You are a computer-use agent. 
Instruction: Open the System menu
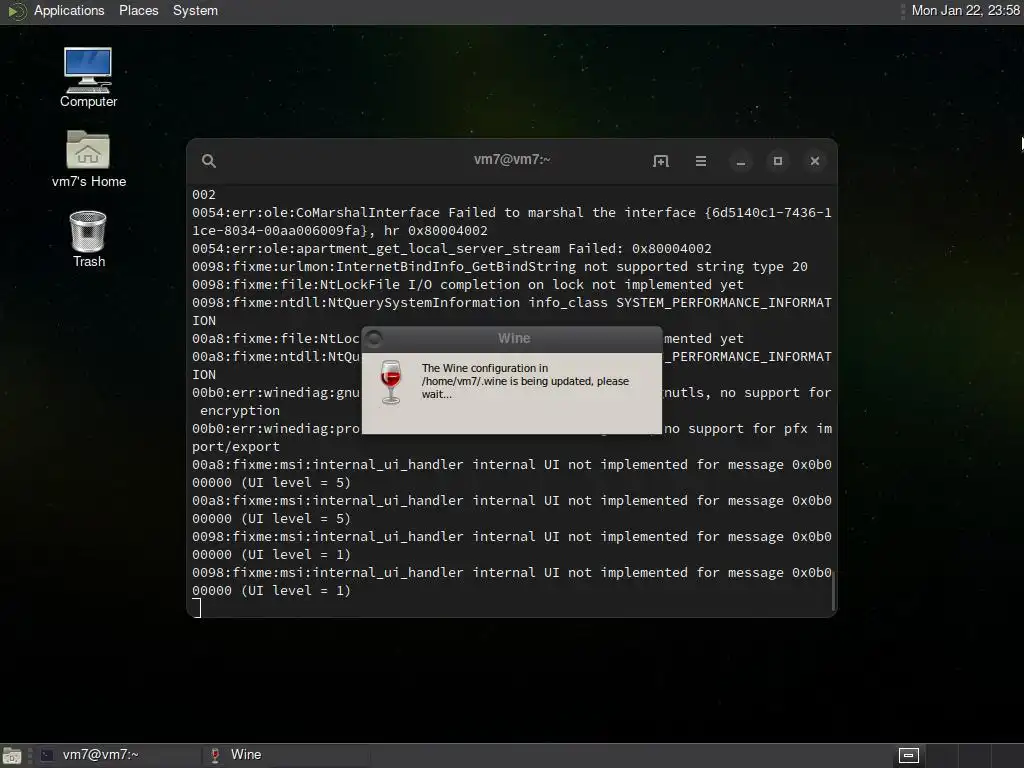point(195,10)
